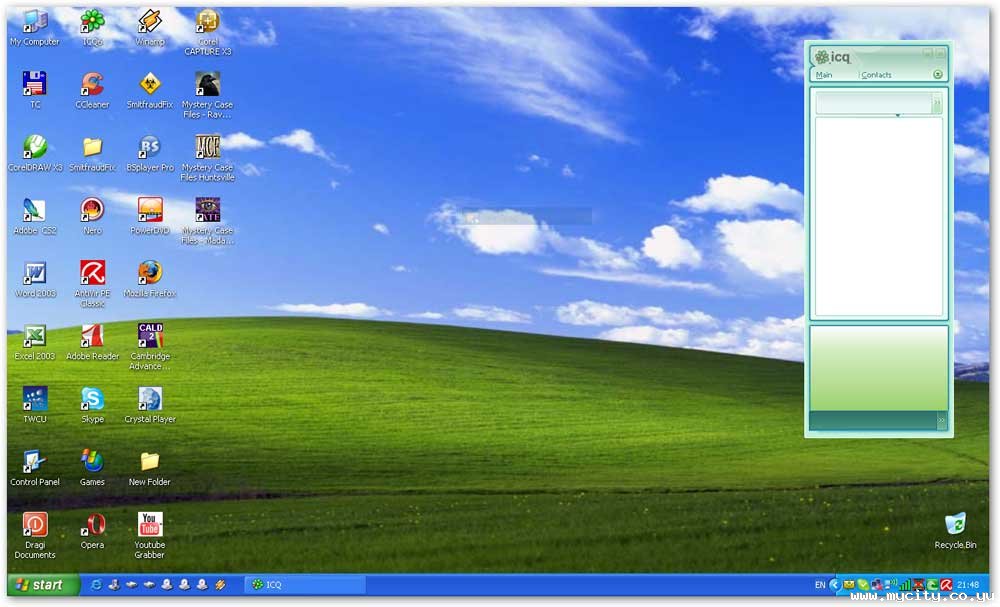The width and height of the screenshot is (1000, 607).
Task: Click the Winamp lightning Quick Launch icon
Action: pyautogui.click(x=220, y=584)
